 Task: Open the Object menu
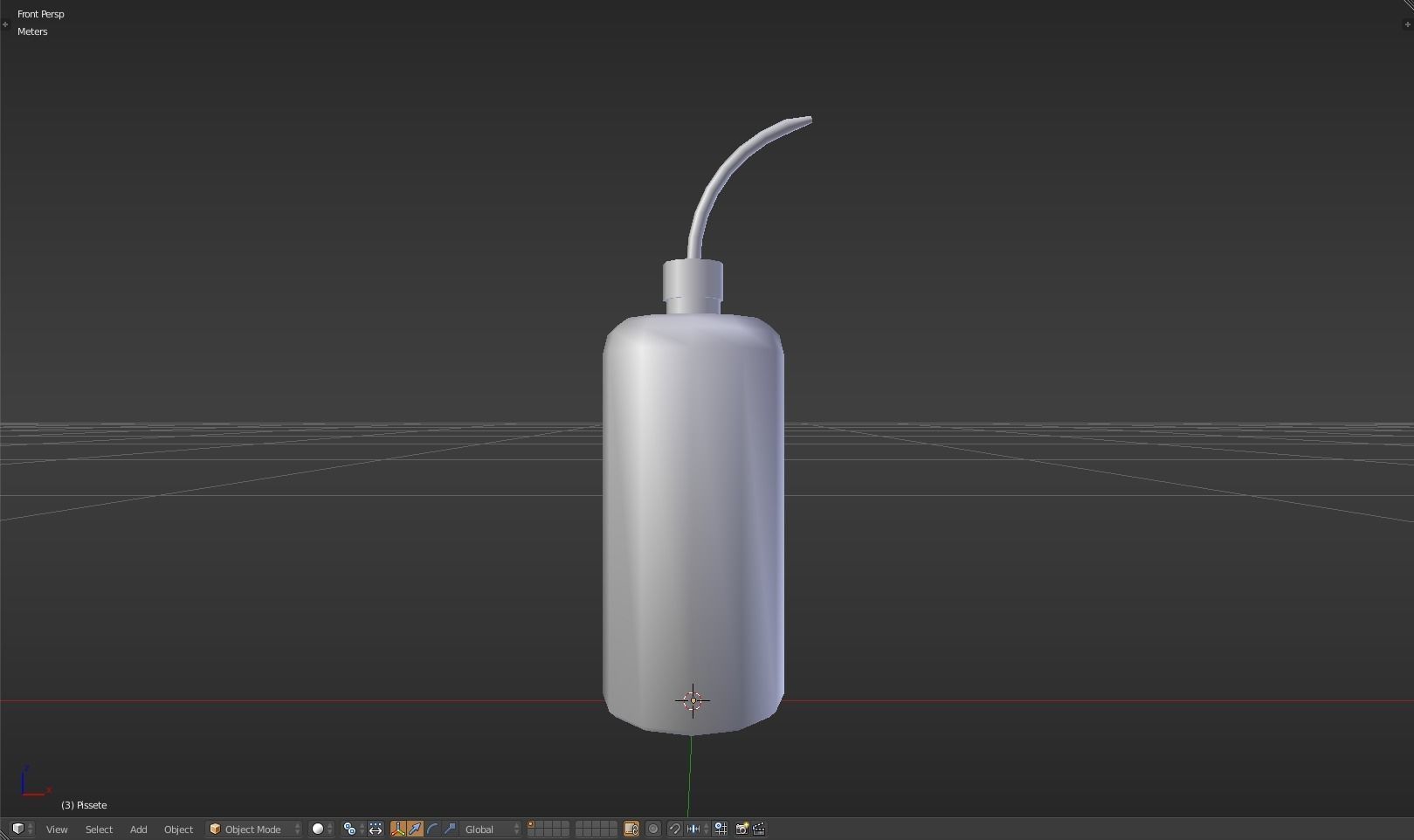(x=178, y=829)
